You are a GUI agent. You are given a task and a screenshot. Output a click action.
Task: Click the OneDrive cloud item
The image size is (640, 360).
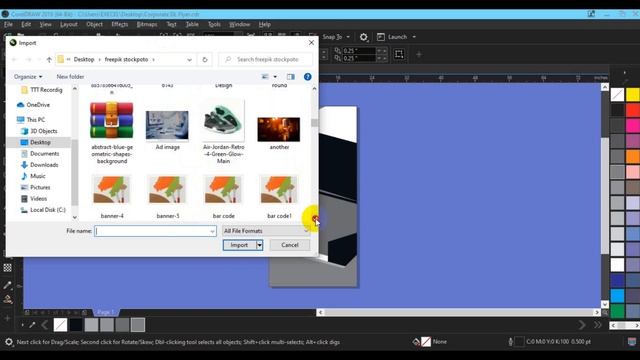click(x=33, y=105)
